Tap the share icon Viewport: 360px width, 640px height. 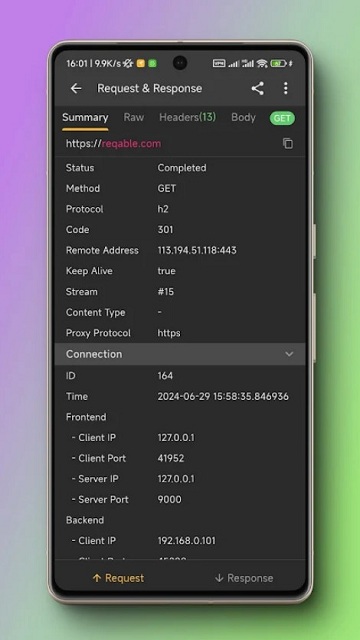257,88
